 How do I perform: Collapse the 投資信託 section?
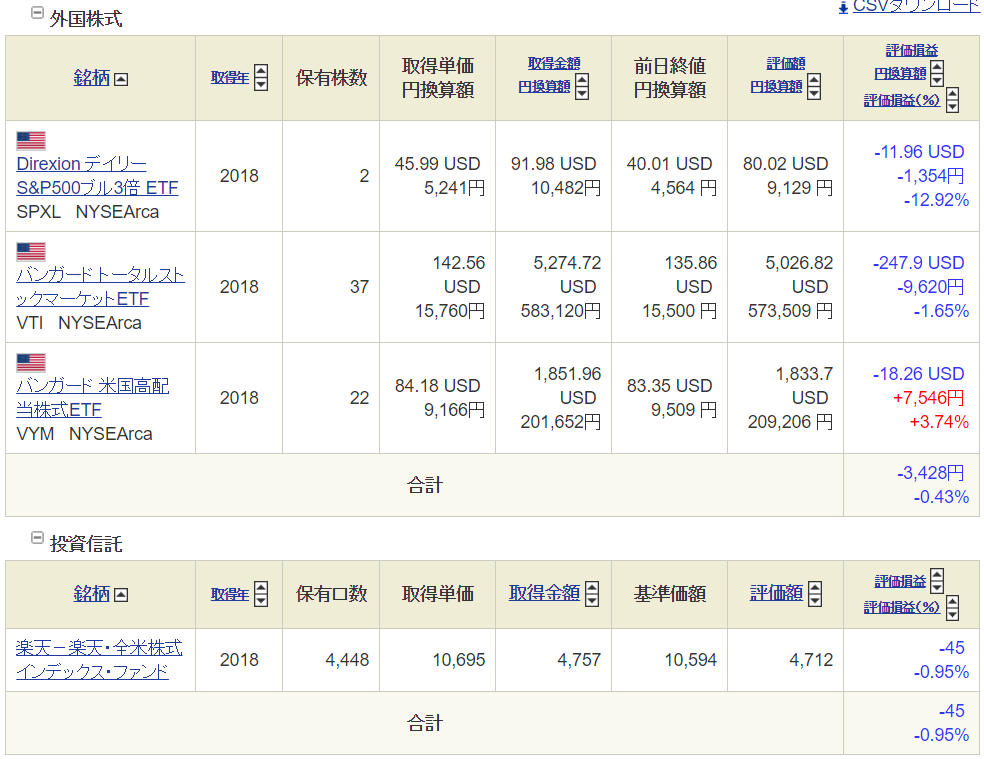37,537
